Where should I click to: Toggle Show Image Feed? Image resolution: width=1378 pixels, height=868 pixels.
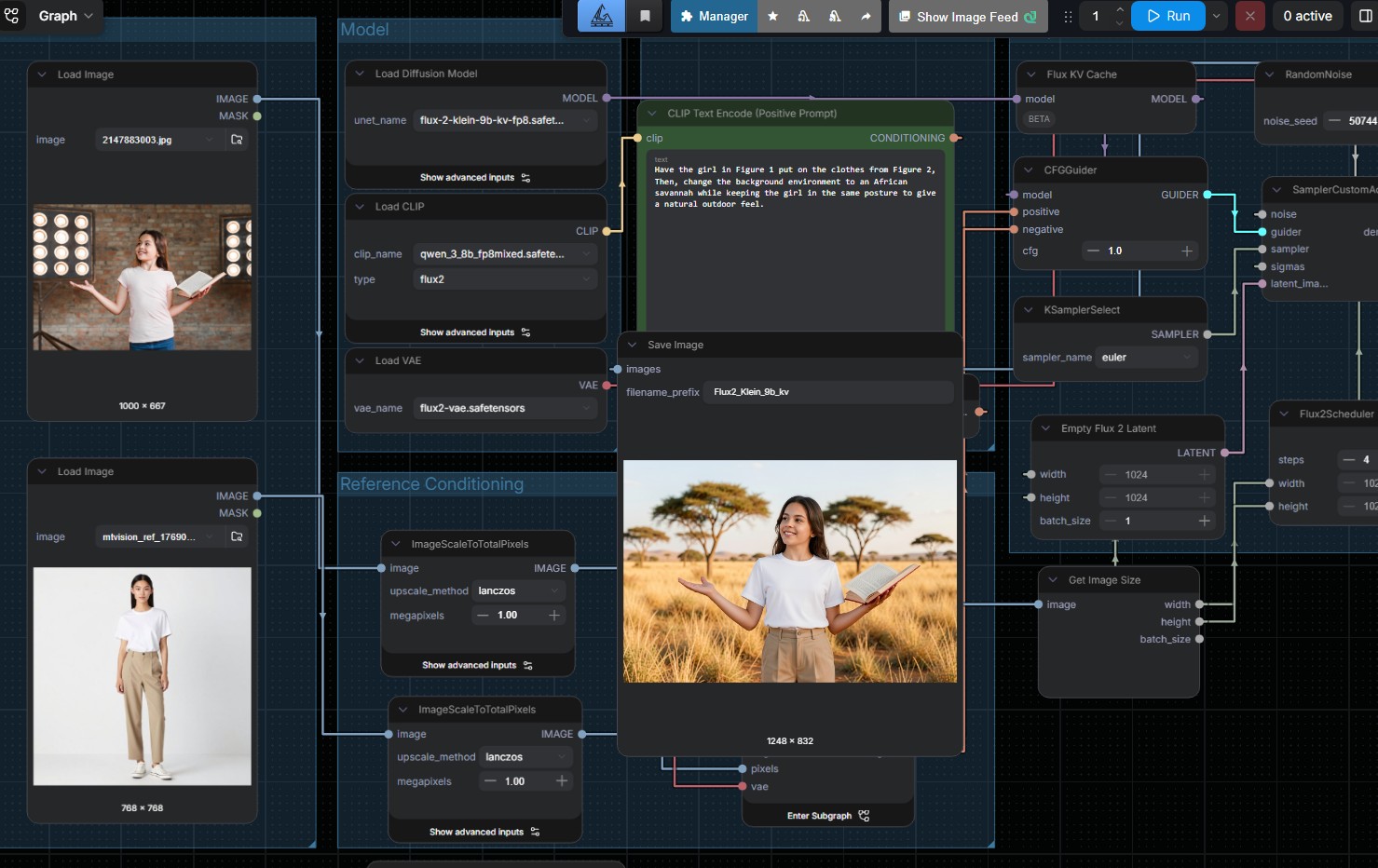pos(966,17)
